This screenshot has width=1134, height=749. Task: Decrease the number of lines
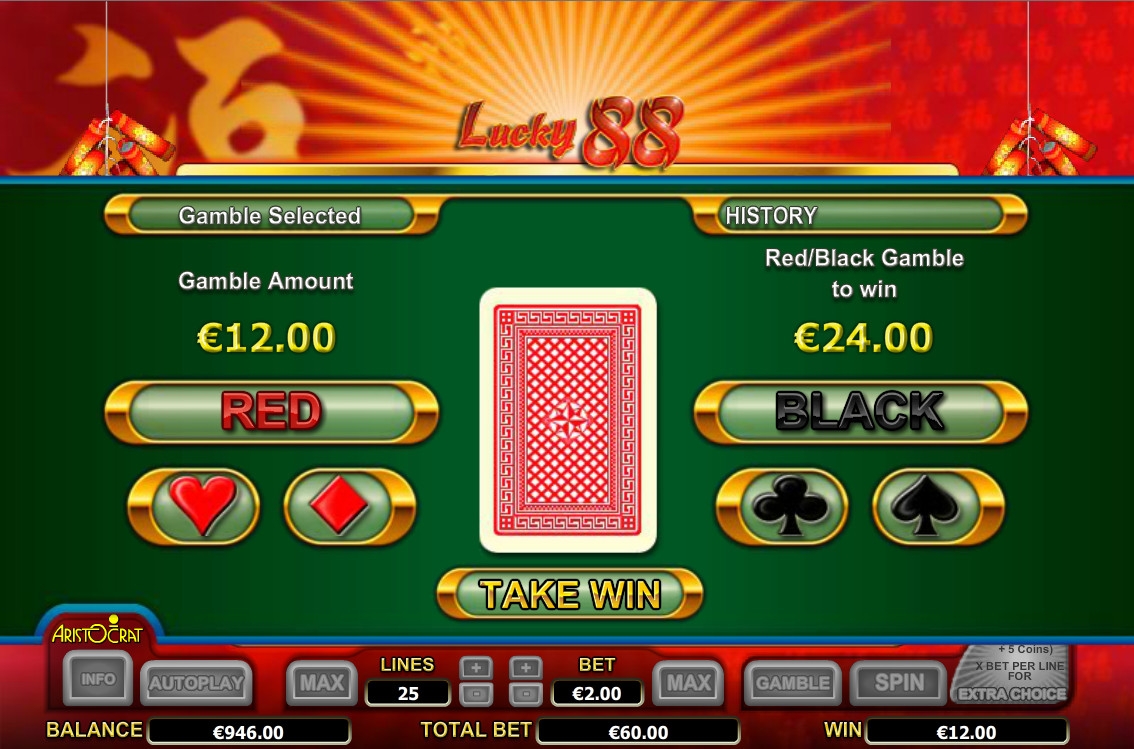(476, 695)
